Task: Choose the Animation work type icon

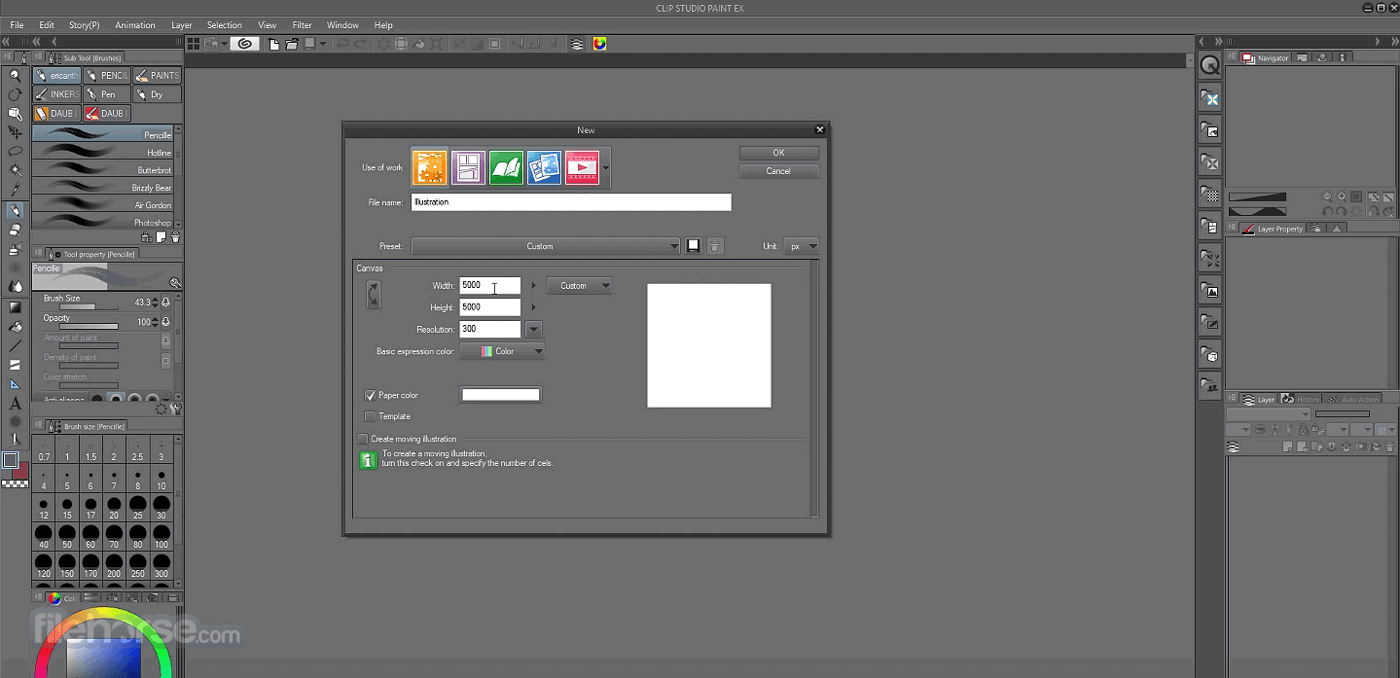Action: click(x=583, y=168)
